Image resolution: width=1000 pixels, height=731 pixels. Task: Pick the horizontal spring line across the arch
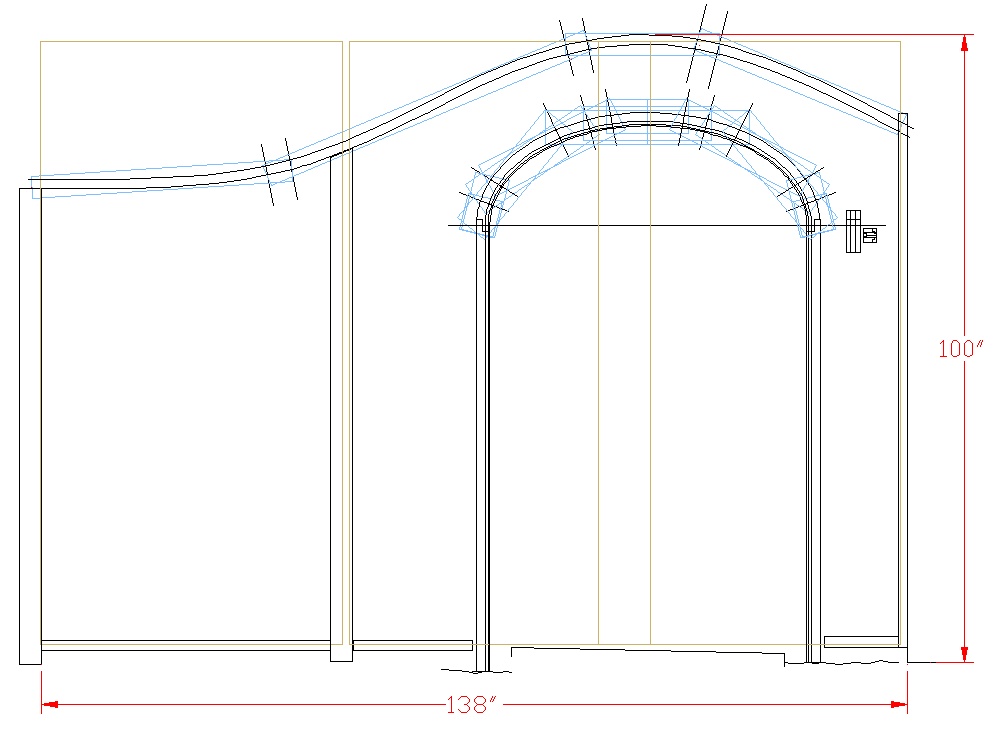point(650,226)
